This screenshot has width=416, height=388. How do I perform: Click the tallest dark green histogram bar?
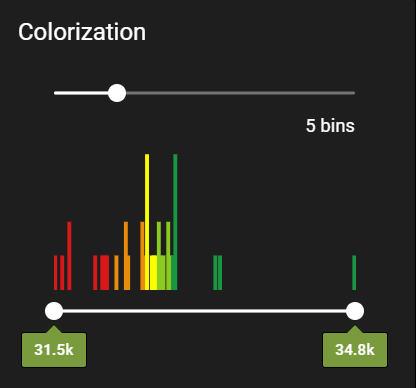[x=175, y=222]
